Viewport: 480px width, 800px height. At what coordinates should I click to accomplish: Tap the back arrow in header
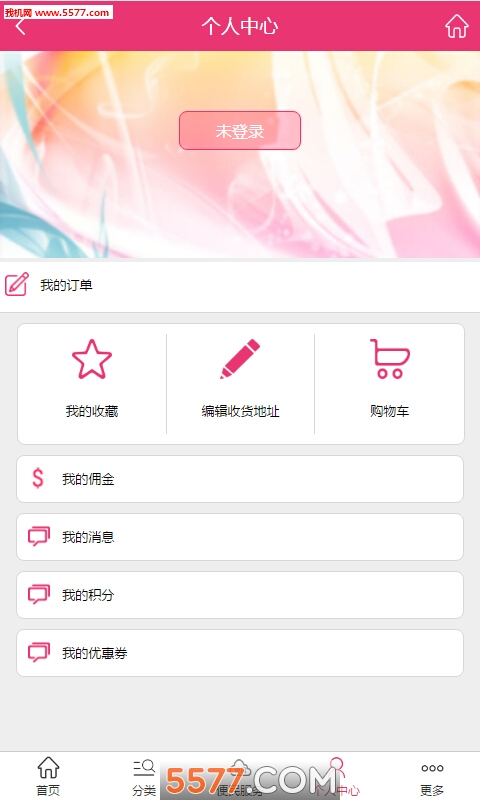click(20, 26)
